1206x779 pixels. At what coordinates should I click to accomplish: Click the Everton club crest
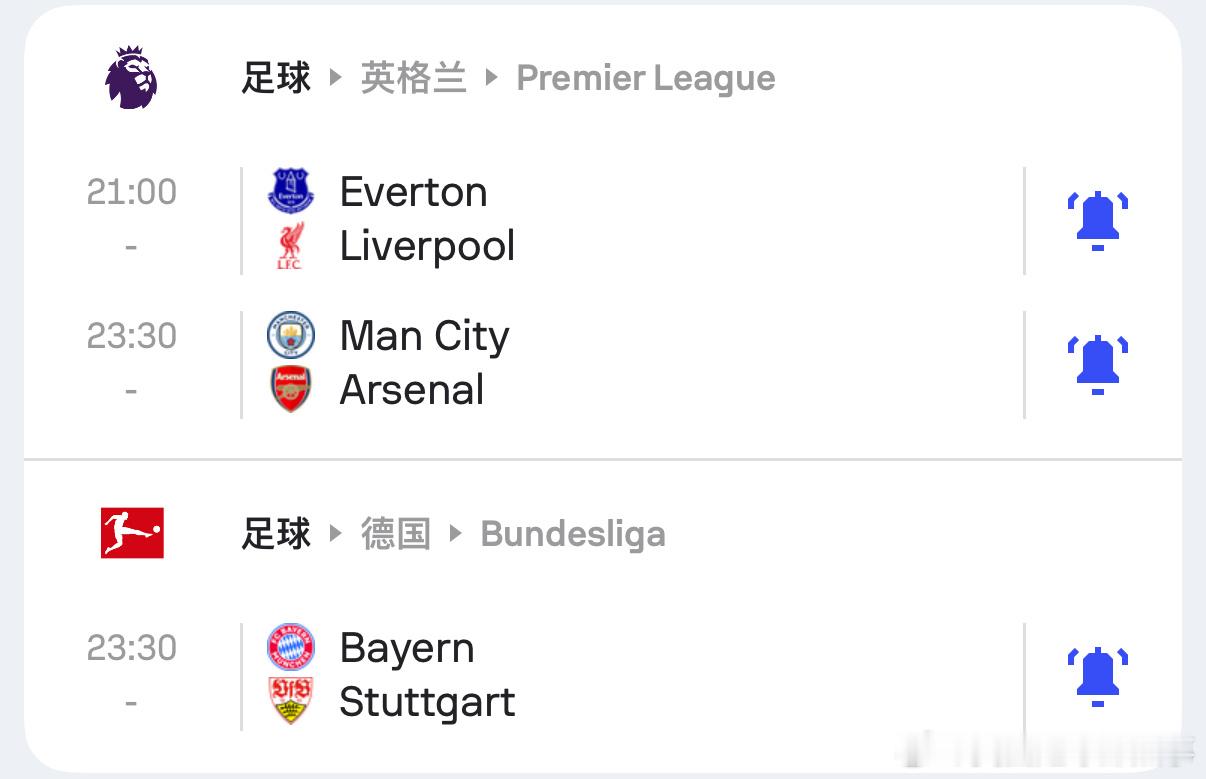pyautogui.click(x=291, y=191)
